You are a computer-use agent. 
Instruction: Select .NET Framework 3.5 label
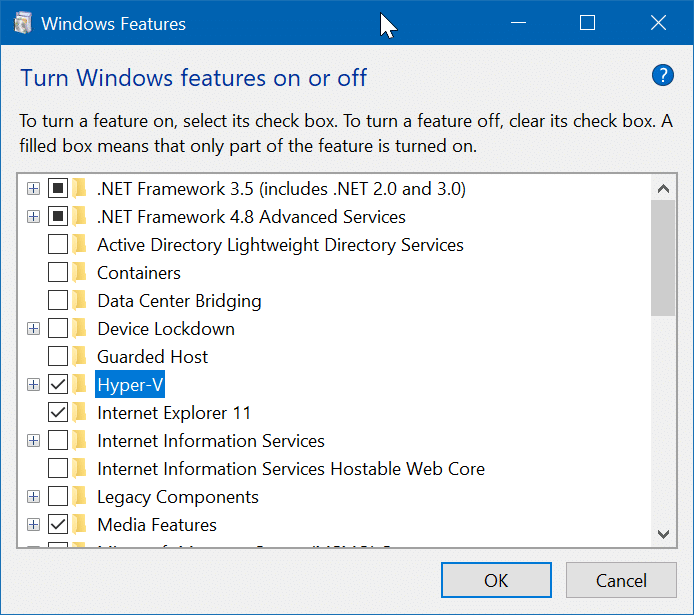(x=281, y=188)
